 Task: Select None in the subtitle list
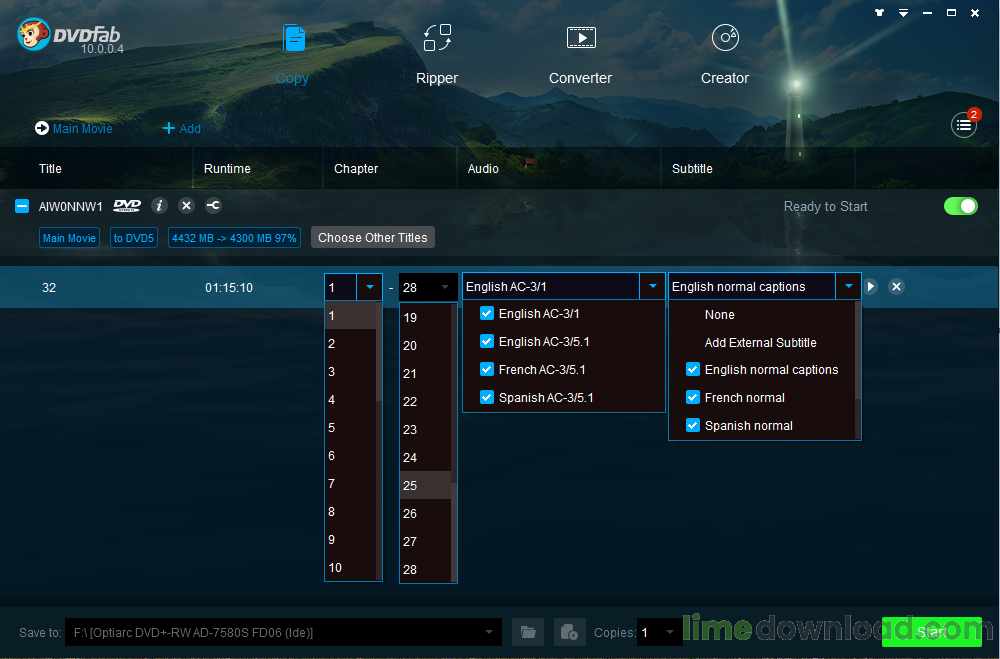[x=719, y=315]
